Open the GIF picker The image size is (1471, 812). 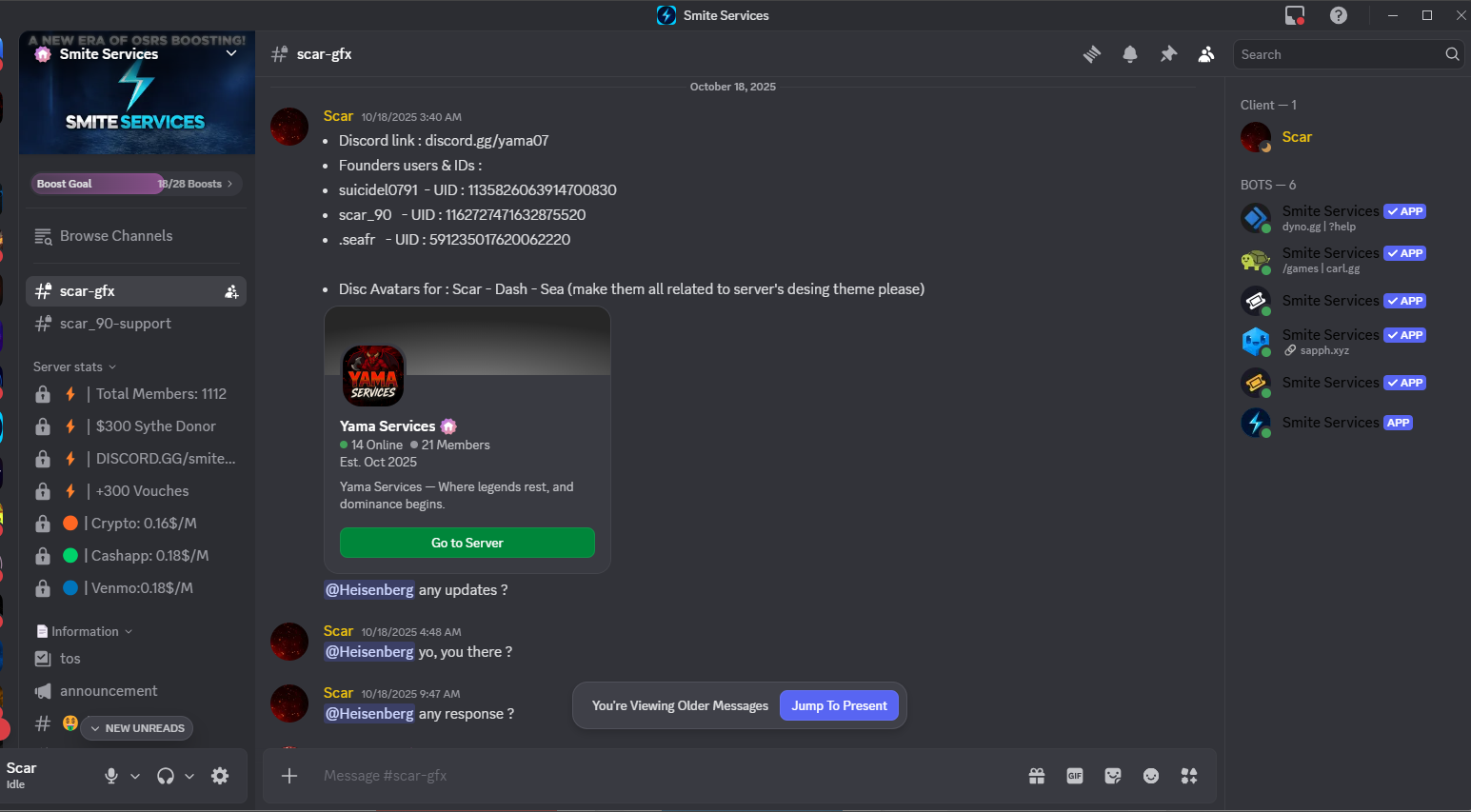point(1075,776)
